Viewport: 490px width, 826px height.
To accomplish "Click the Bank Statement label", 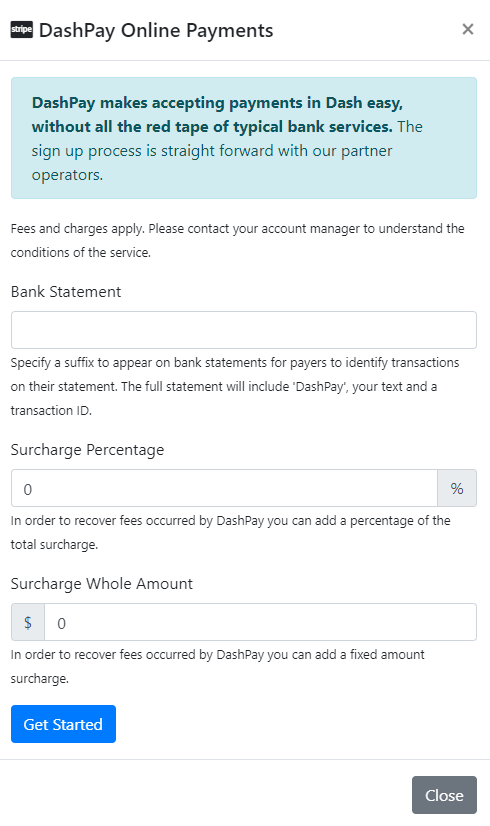I will [66, 291].
